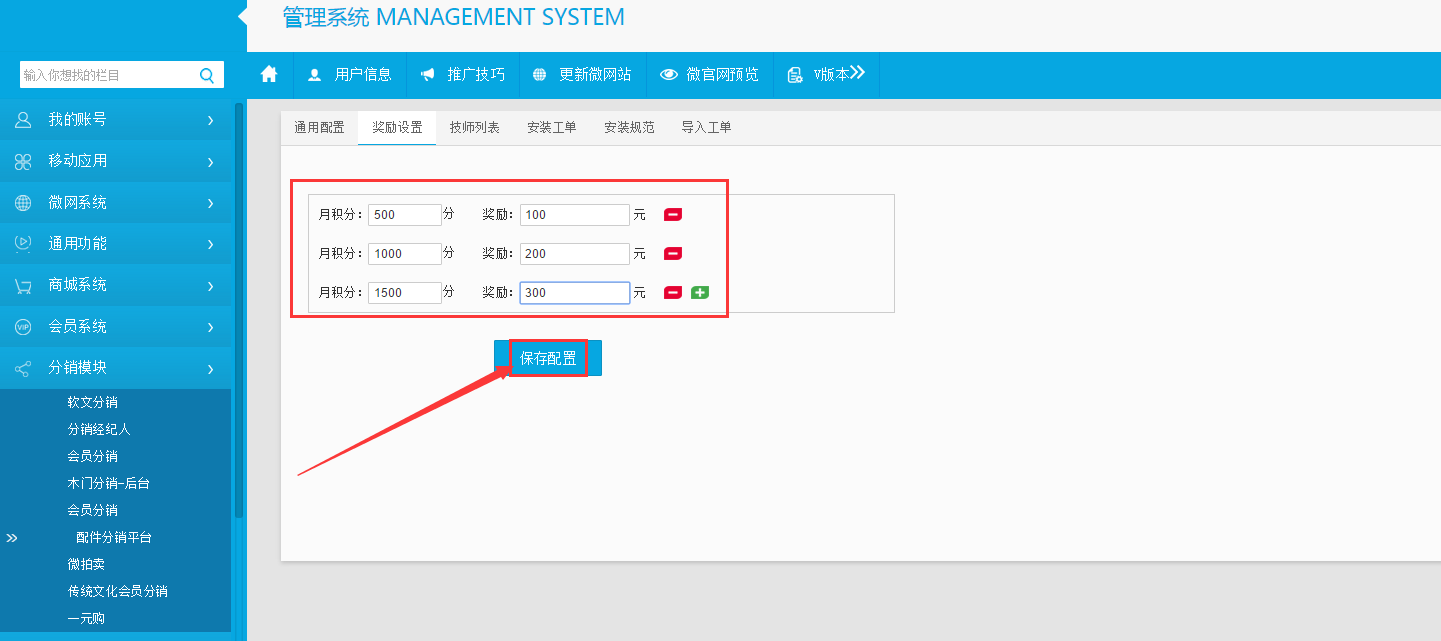
Task: Open 传统文化会员分销 in the sidebar
Action: (x=118, y=591)
